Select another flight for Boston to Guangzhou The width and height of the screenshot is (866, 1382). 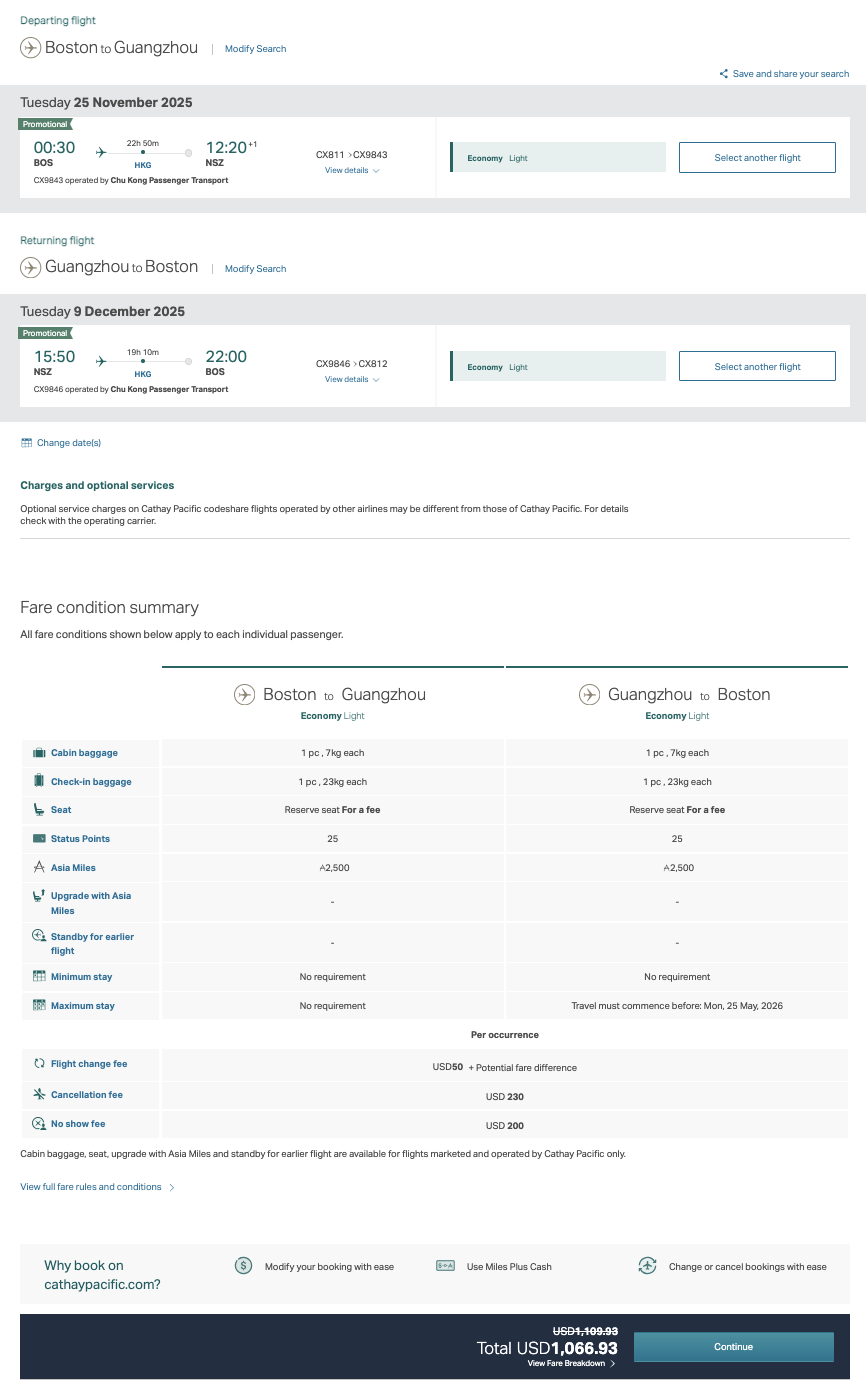tap(757, 158)
